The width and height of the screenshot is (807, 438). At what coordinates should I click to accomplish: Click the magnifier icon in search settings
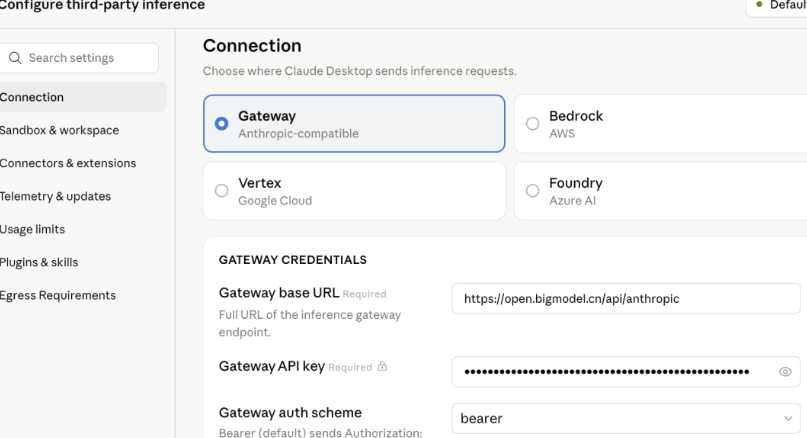[15, 58]
